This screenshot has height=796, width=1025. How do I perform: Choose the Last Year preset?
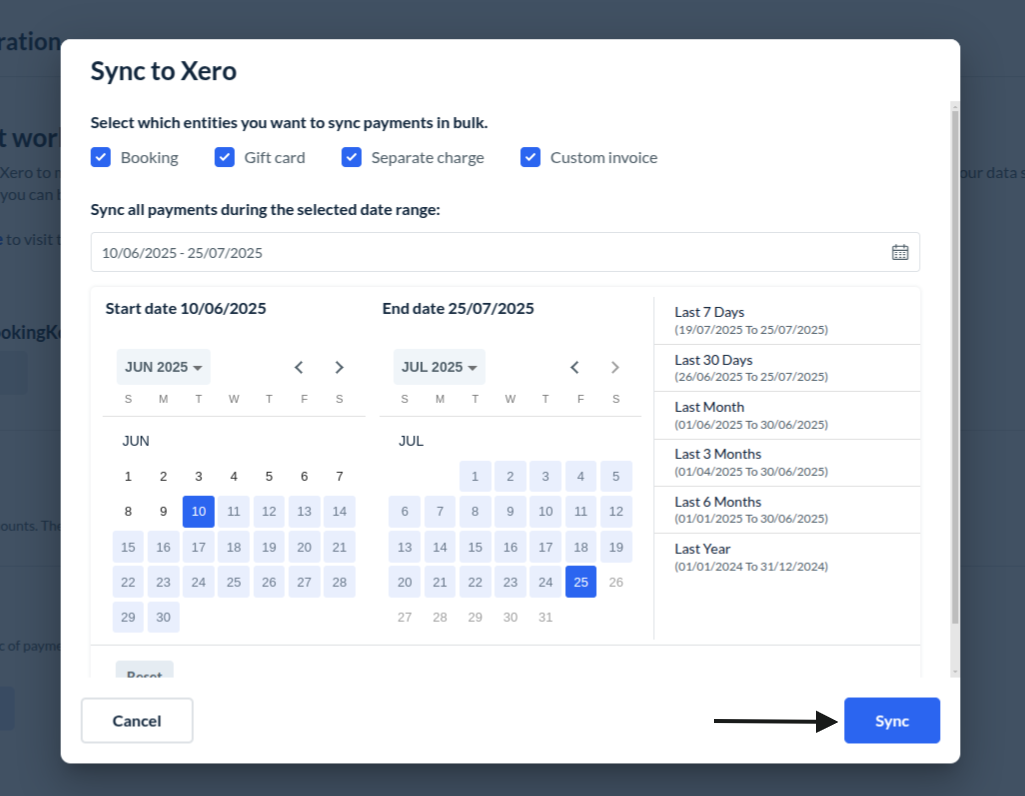click(x=787, y=557)
